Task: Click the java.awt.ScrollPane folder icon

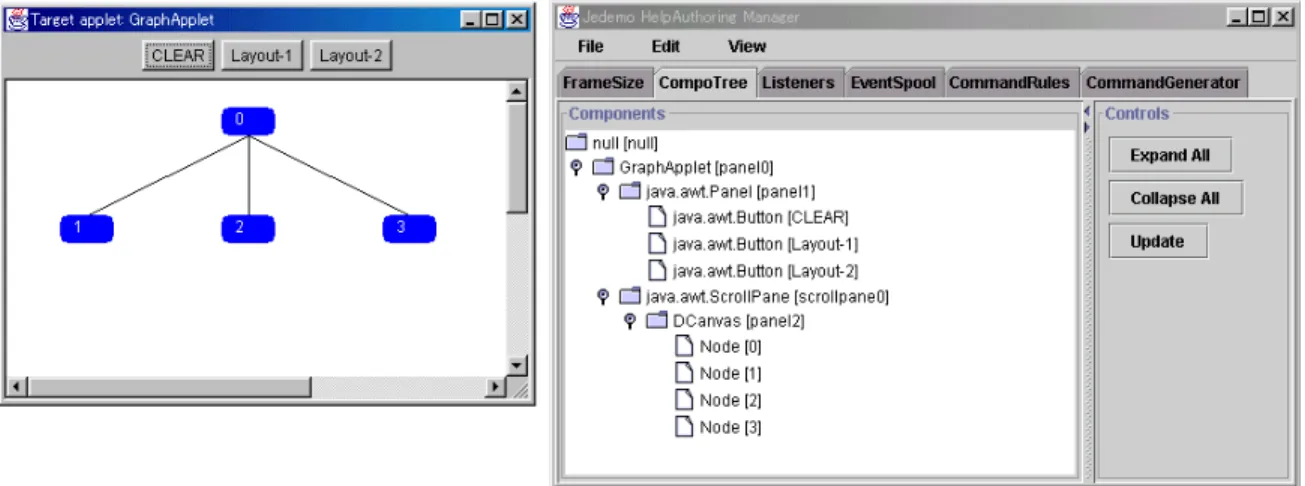Action: pyautogui.click(x=630, y=296)
